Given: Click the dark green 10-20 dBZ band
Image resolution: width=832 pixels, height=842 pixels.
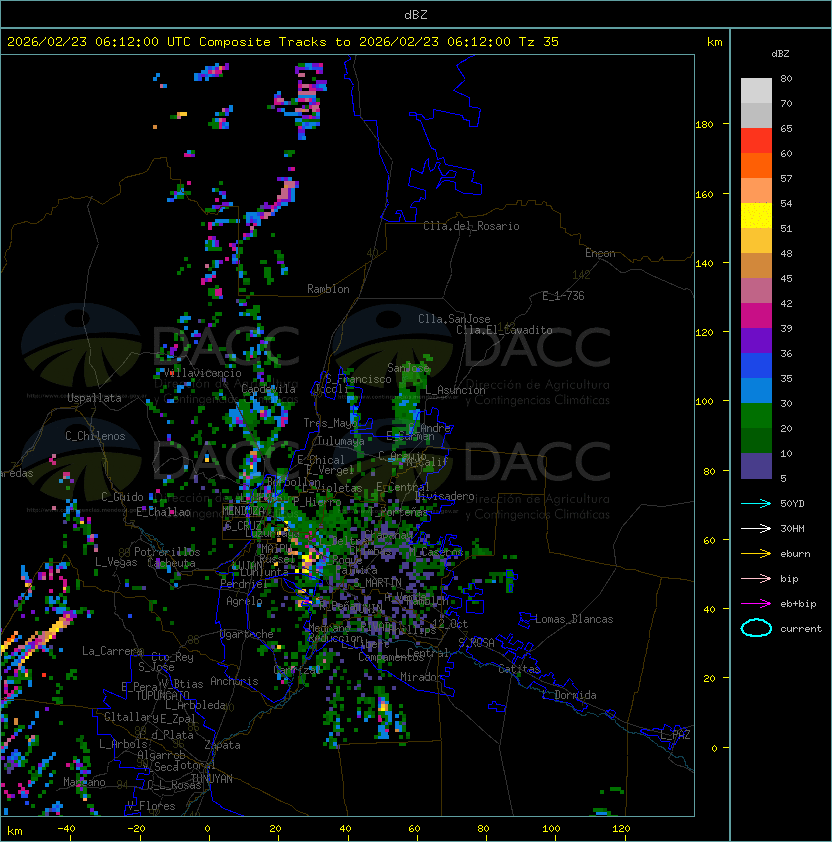Looking at the screenshot, I should click(756, 440).
